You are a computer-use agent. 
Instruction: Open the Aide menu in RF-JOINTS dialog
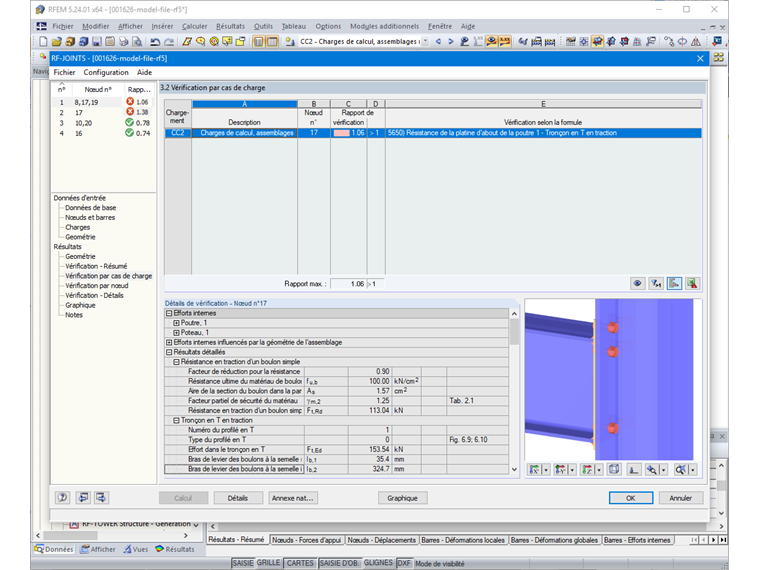144,72
